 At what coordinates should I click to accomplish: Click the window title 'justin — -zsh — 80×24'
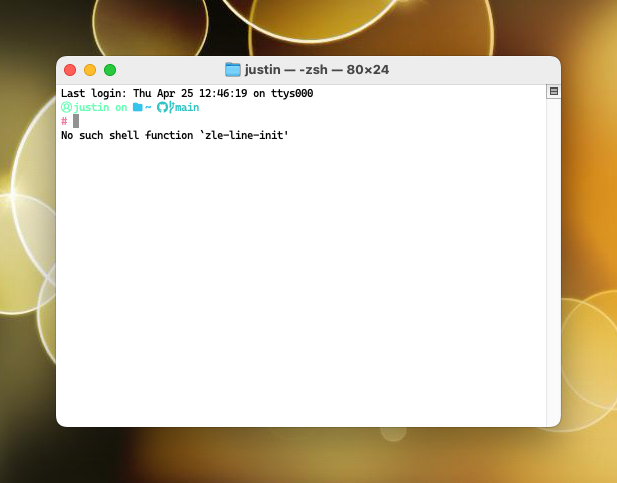pyautogui.click(x=317, y=70)
